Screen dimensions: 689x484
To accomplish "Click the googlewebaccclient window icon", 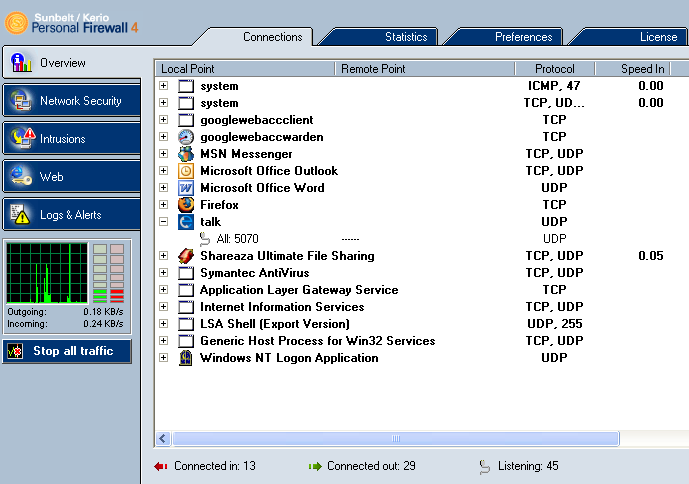I will 186,120.
